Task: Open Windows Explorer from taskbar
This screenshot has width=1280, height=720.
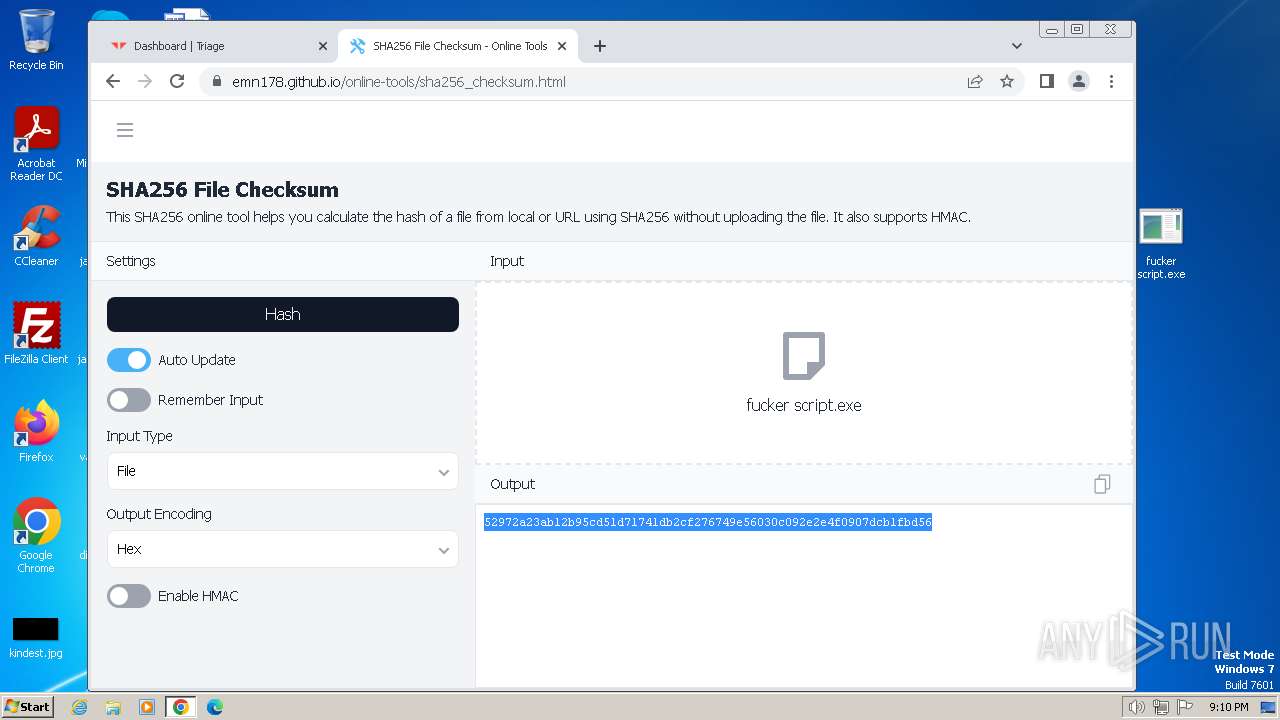Action: (x=113, y=707)
